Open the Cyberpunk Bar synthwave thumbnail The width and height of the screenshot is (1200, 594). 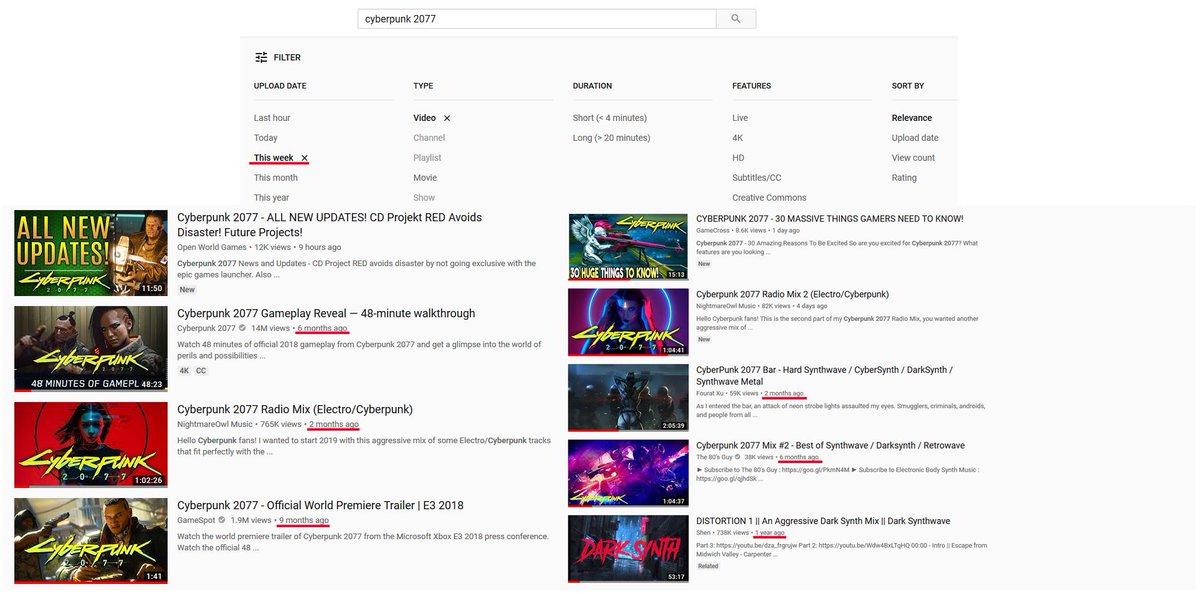[x=628, y=398]
